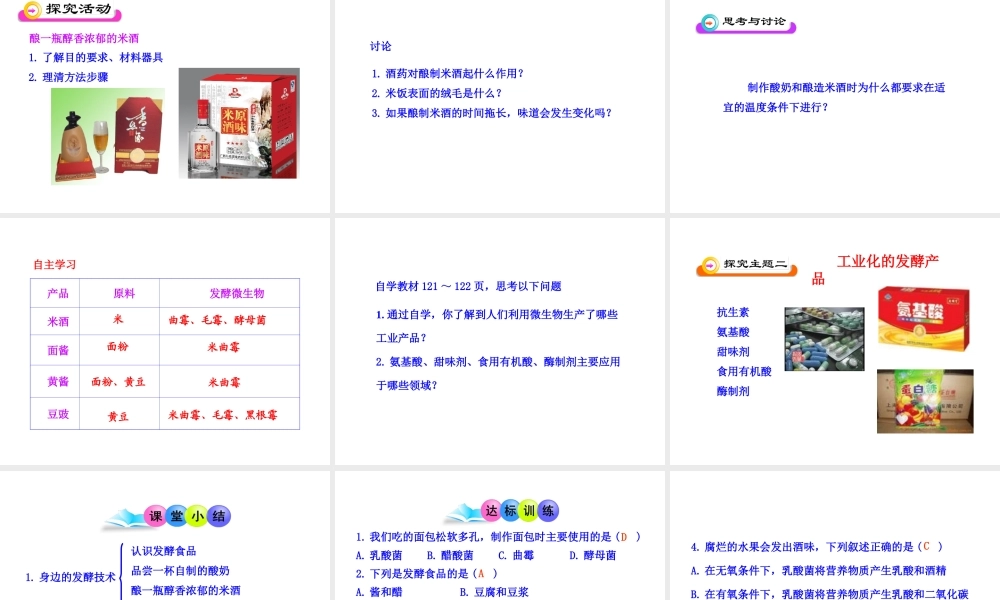1000x600 pixels.
Task: Click 氨基酸 in the blue product list
Action: coord(733,332)
